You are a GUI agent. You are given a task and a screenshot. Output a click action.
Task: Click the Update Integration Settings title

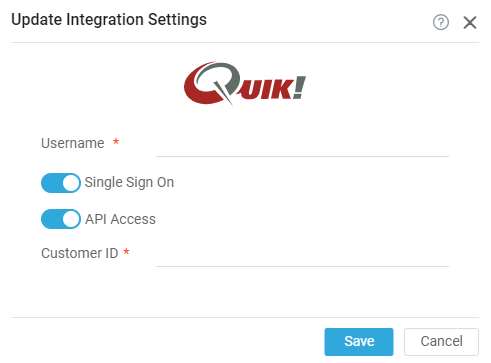pos(109,20)
